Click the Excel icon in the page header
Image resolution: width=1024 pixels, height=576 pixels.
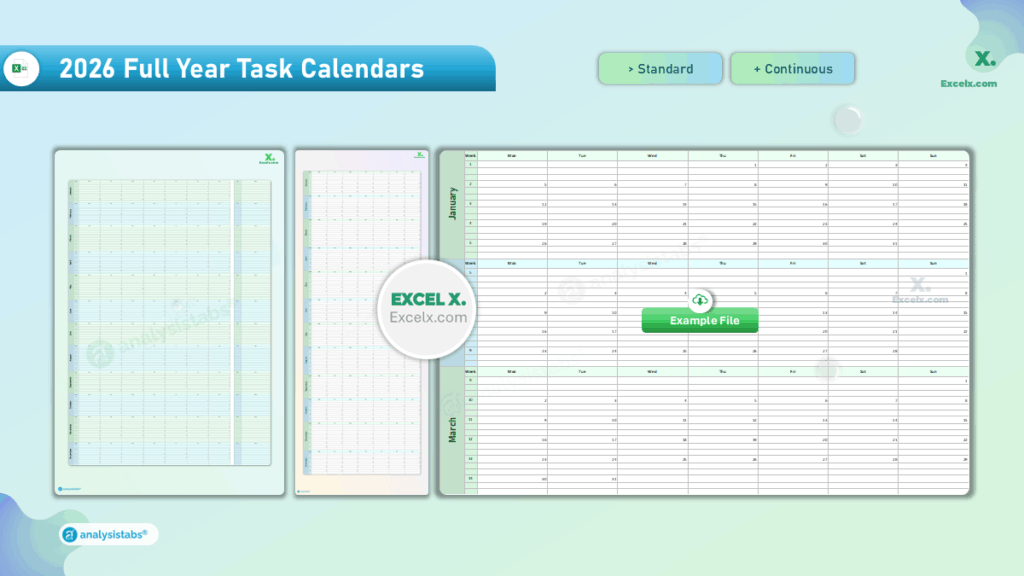[x=21, y=69]
